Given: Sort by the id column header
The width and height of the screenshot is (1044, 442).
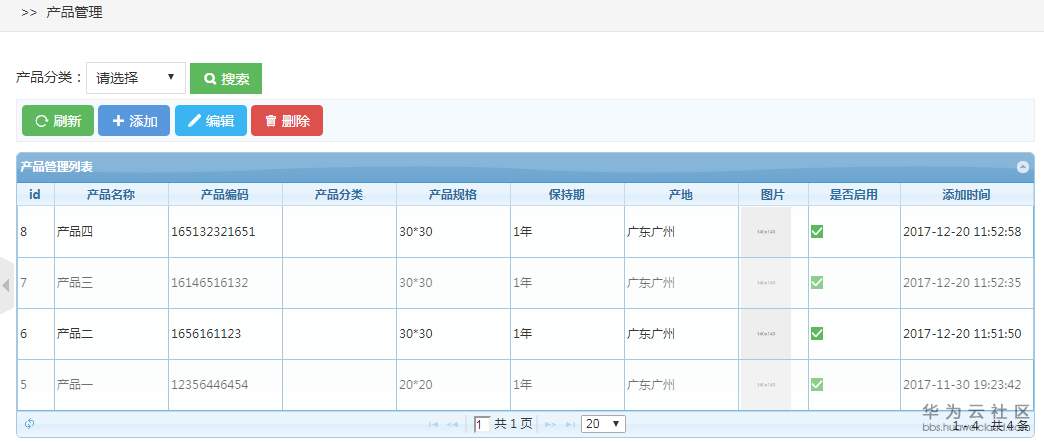Looking at the screenshot, I should click(x=35, y=194).
